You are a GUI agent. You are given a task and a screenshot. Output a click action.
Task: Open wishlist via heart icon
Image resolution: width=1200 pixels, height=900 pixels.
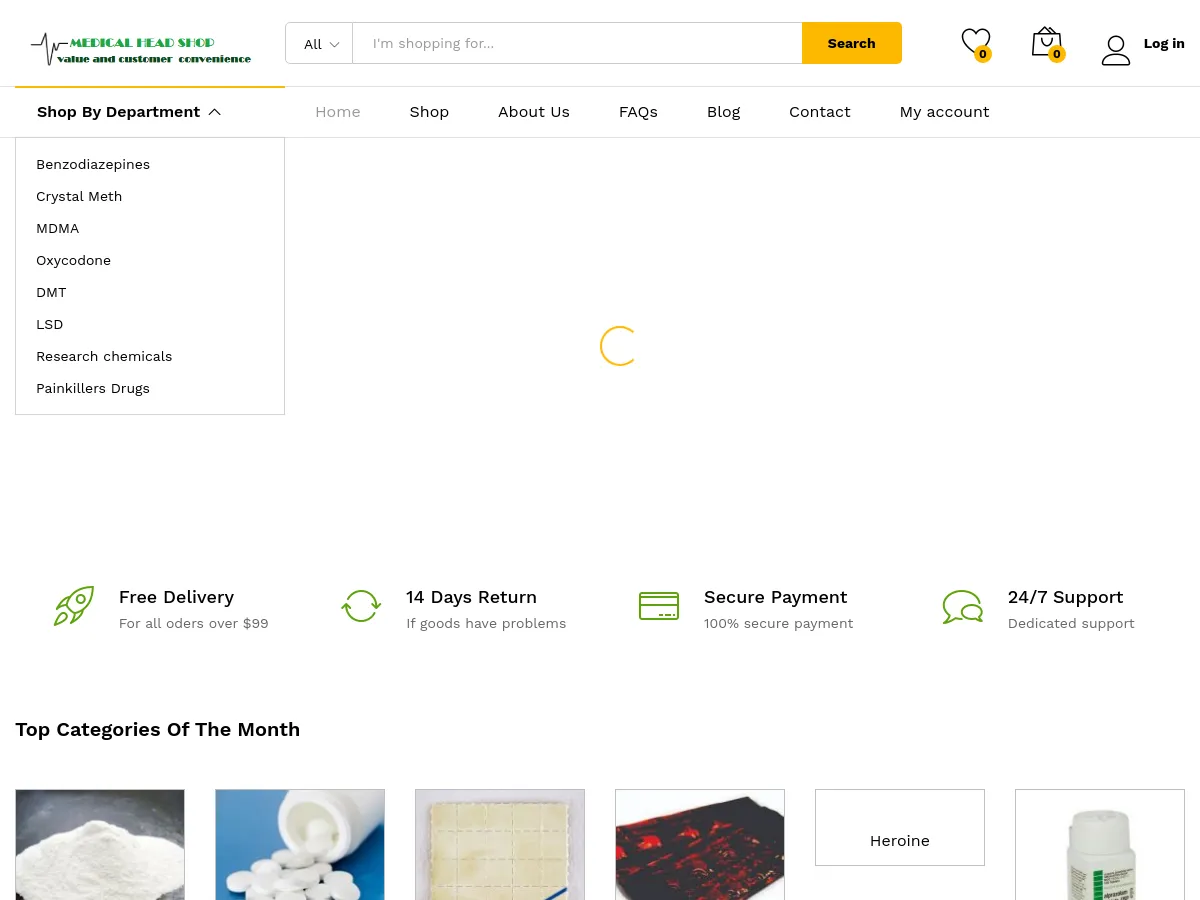click(976, 42)
